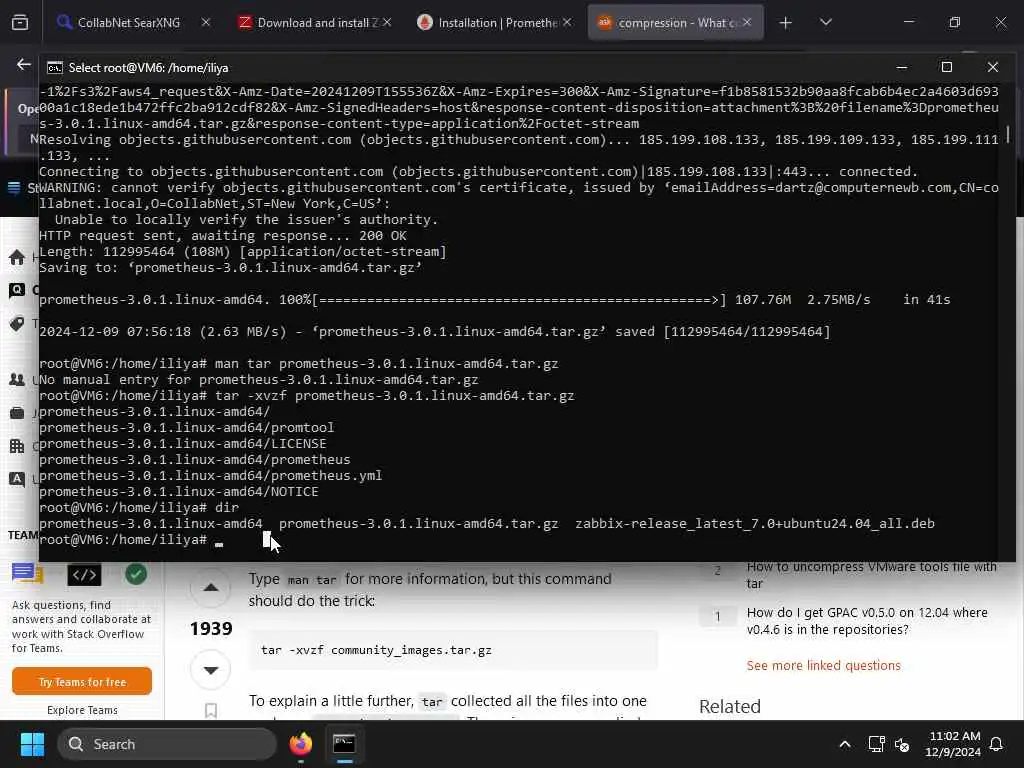The height and width of the screenshot is (768, 1024).
Task: Upvote the answer with 1939 votes
Action: coord(210,588)
